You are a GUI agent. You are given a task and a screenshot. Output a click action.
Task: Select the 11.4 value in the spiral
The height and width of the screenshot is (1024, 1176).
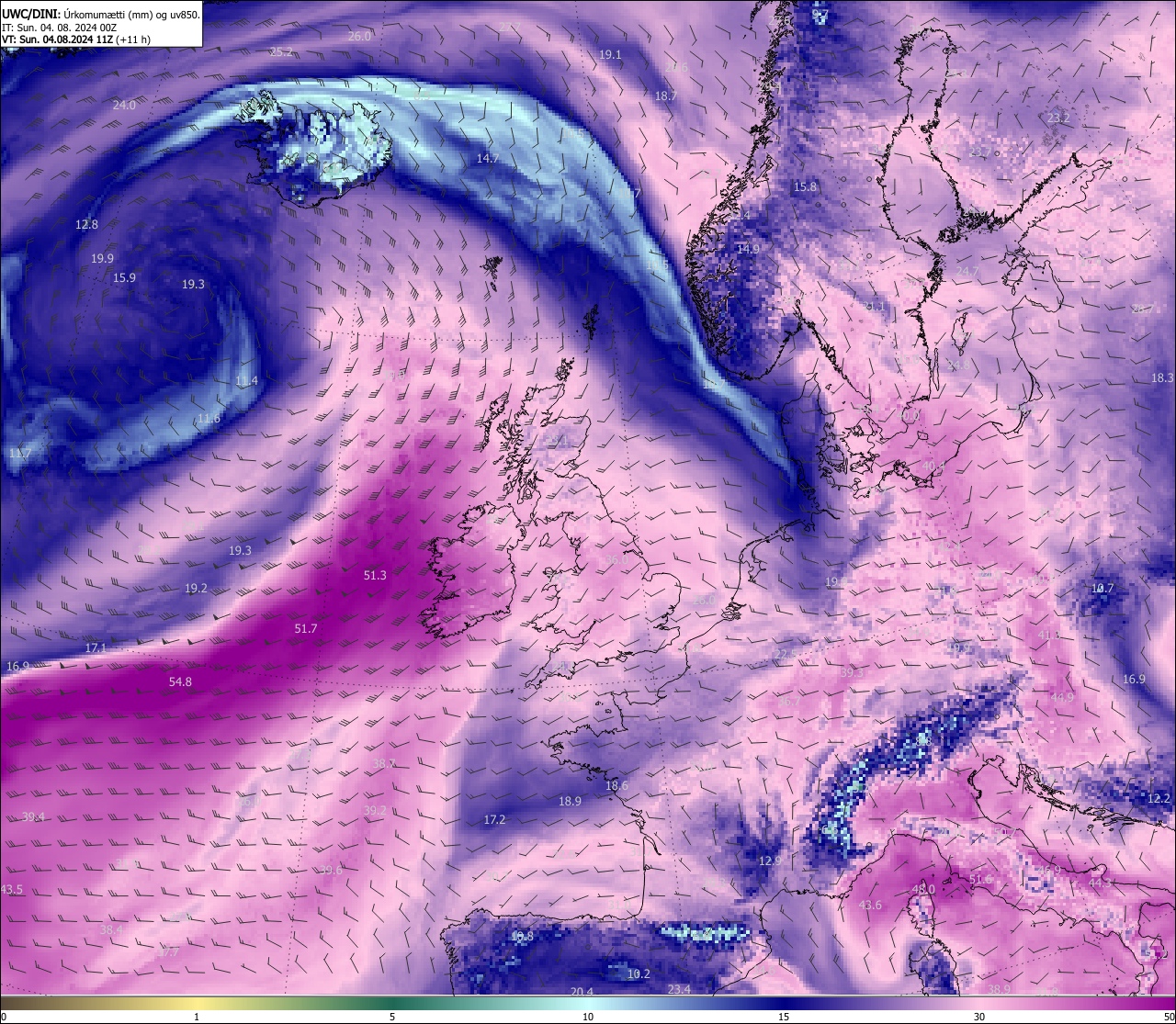pos(246,380)
